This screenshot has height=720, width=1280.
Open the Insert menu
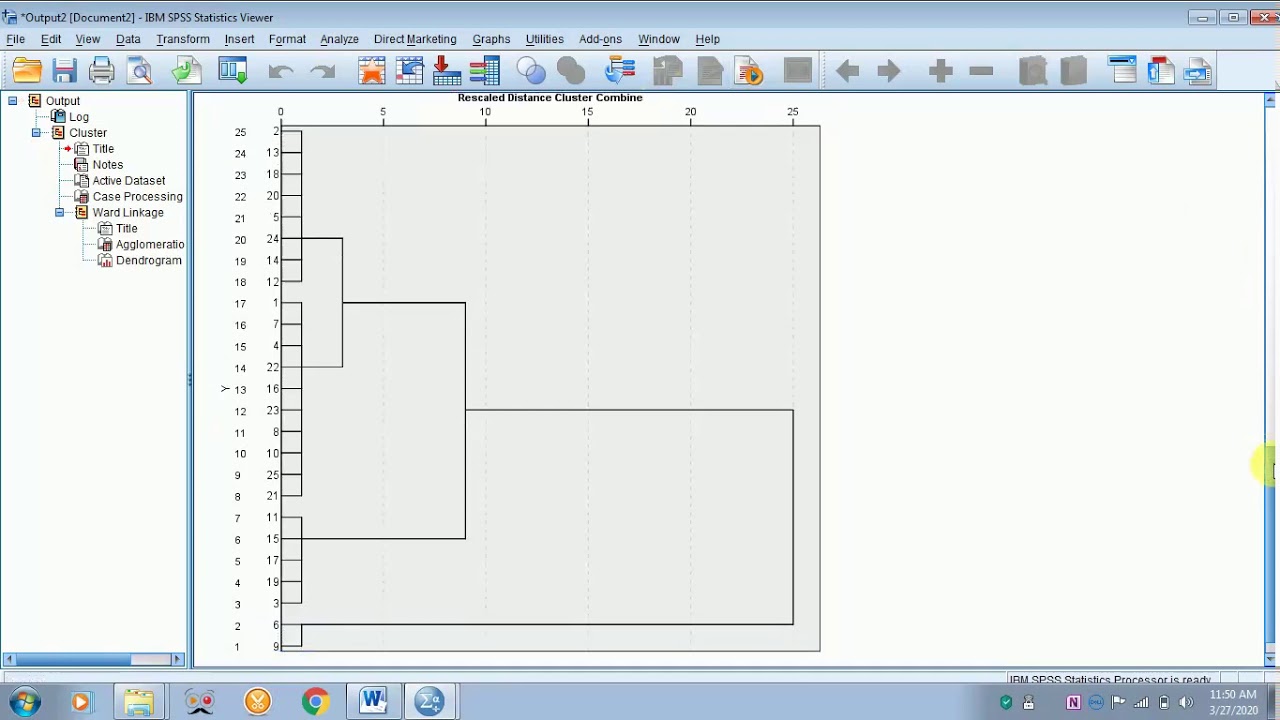tap(239, 39)
